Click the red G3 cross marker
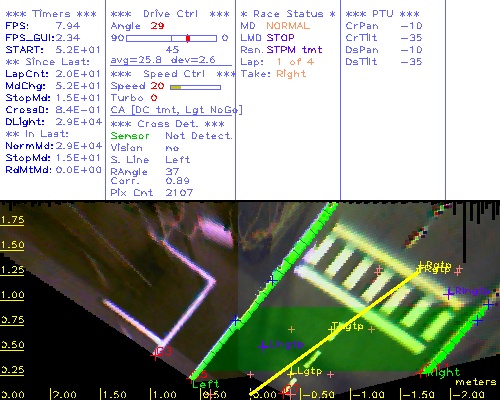The width and height of the screenshot is (500, 400). tap(155, 355)
